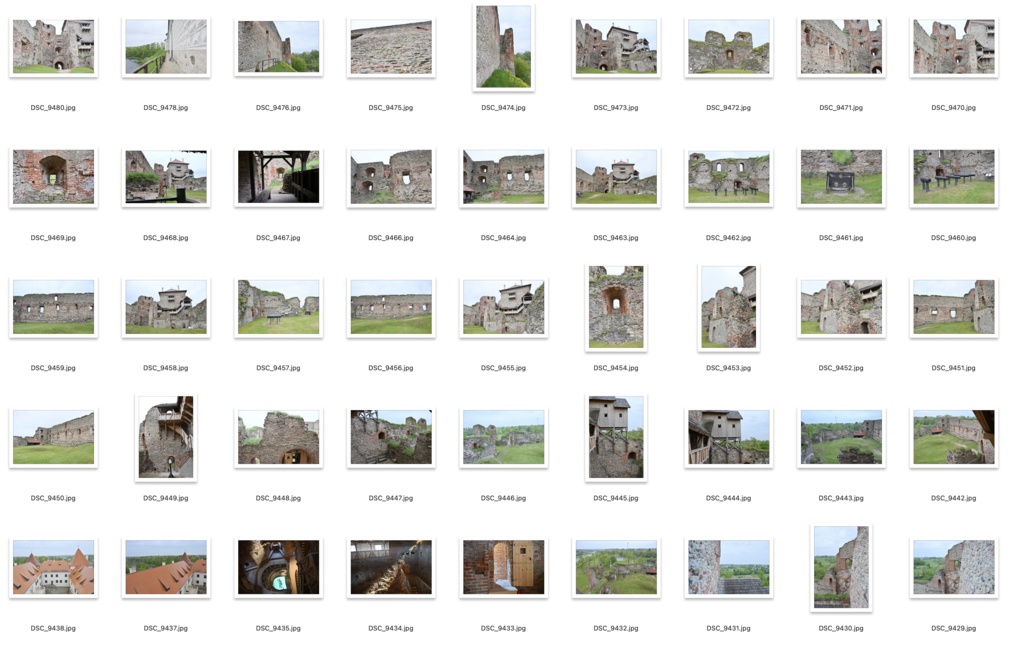Choose the DSC_9466.jpg thumbnail

click(391, 176)
